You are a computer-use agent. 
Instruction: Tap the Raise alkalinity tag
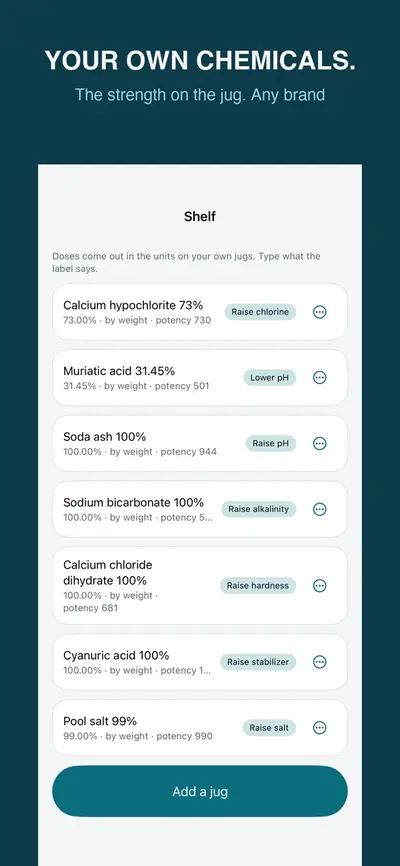point(259,509)
